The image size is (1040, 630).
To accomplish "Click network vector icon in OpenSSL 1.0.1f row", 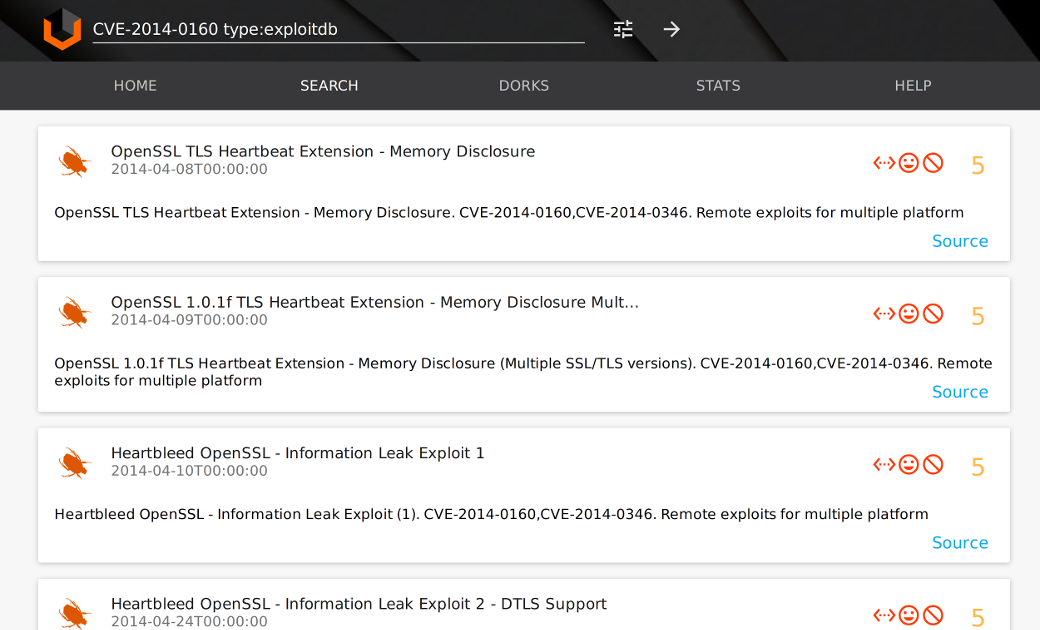I will pyautogui.click(x=884, y=313).
